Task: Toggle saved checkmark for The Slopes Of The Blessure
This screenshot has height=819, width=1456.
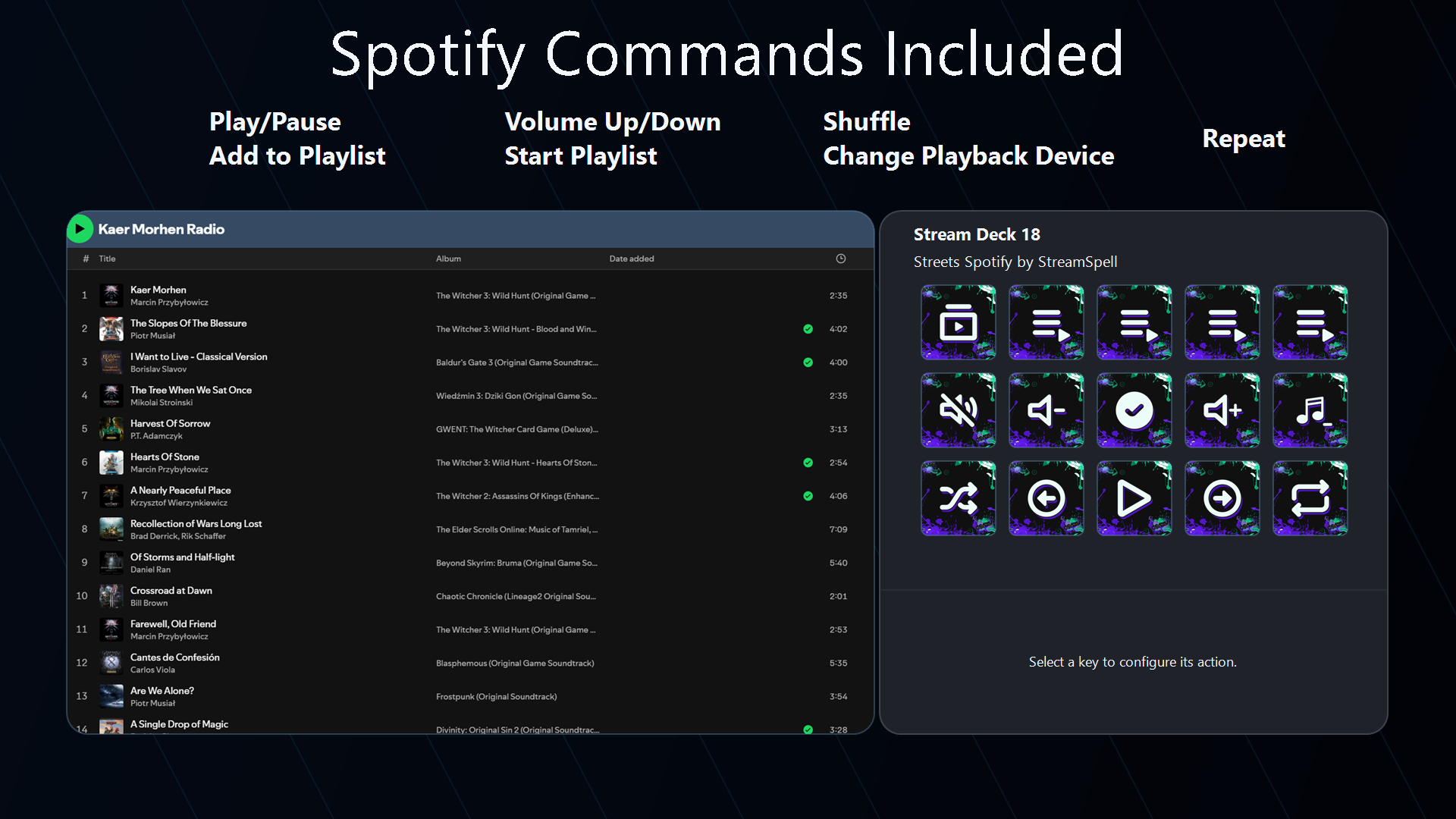Action: pos(808,329)
